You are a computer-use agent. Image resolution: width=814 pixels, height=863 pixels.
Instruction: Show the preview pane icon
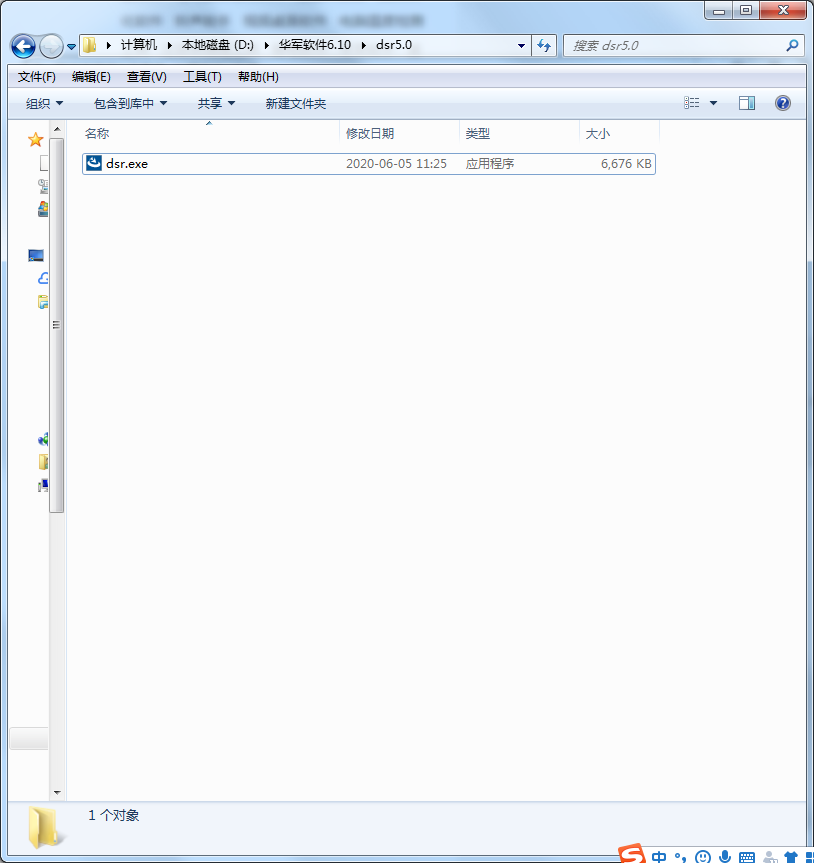746,102
